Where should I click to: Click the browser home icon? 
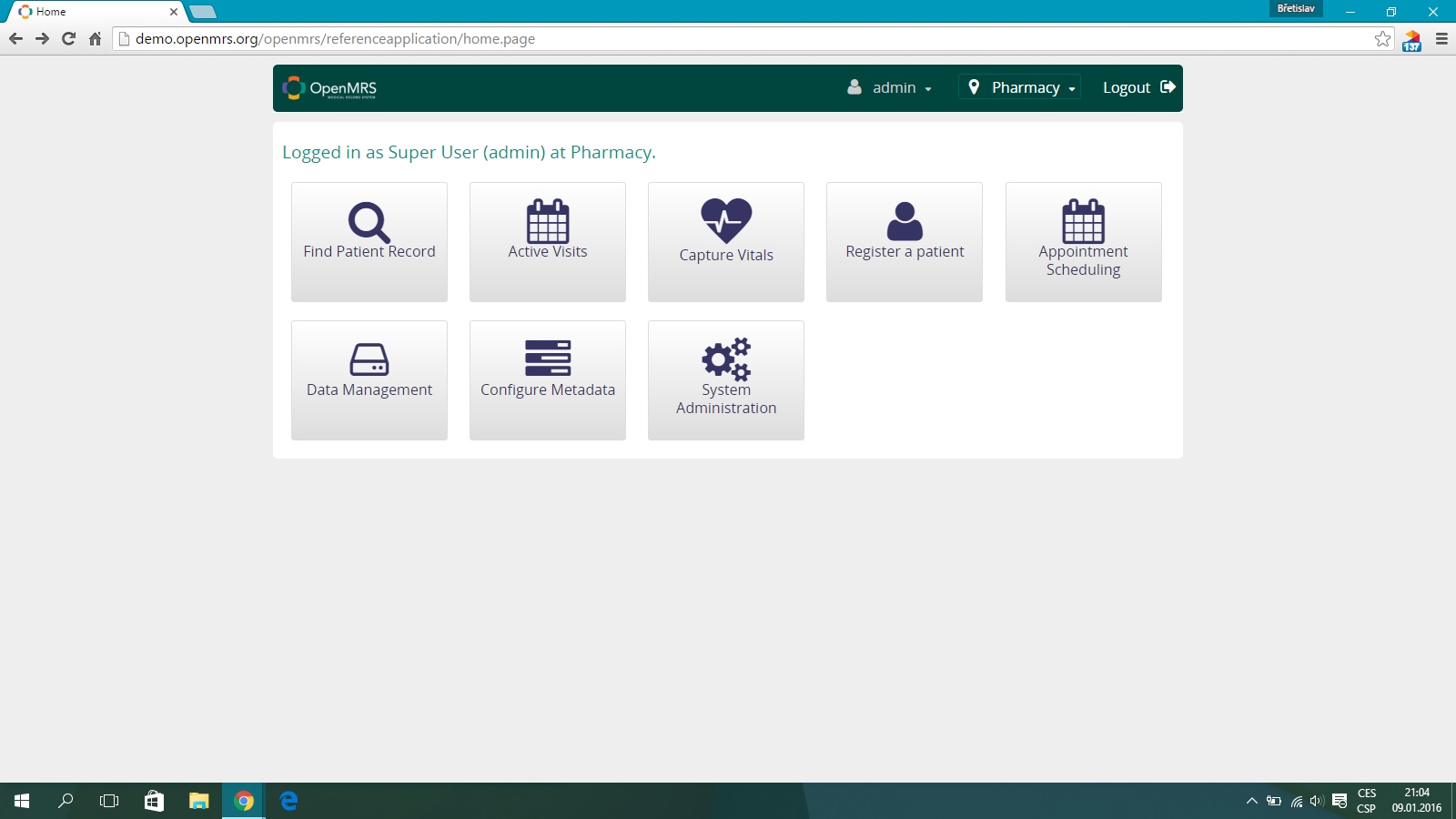[95, 38]
